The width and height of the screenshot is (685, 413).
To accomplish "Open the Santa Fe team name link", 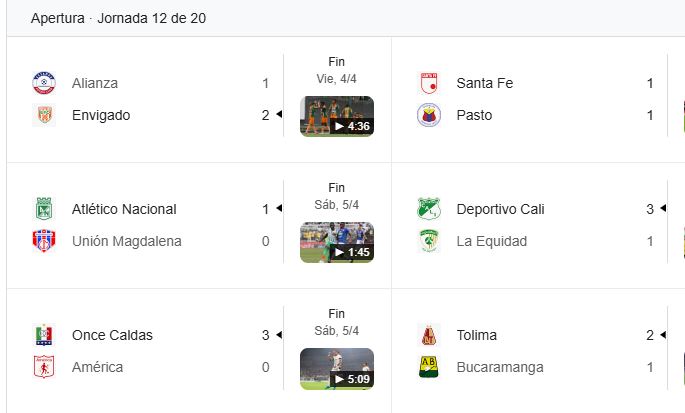I will click(484, 83).
